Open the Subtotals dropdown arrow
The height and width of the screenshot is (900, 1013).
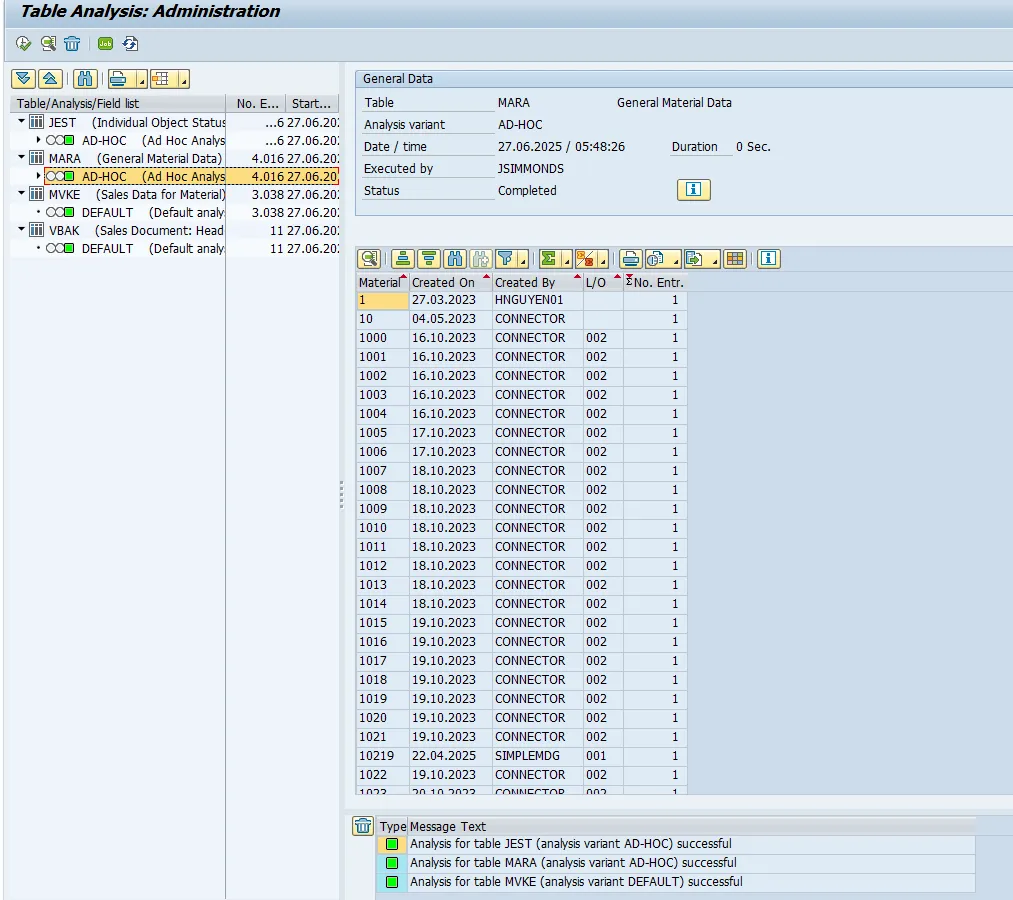tap(603, 260)
